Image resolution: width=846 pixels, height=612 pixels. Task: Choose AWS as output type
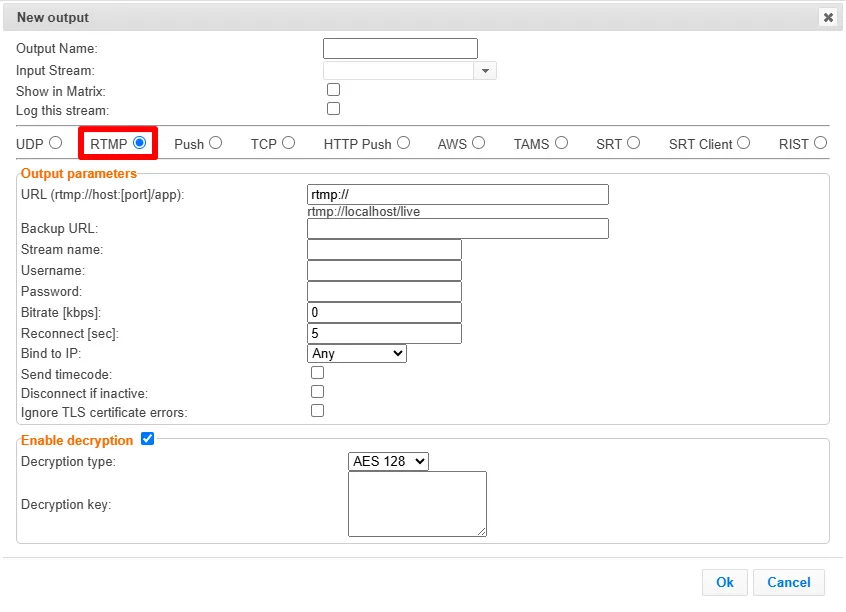pyautogui.click(x=479, y=143)
